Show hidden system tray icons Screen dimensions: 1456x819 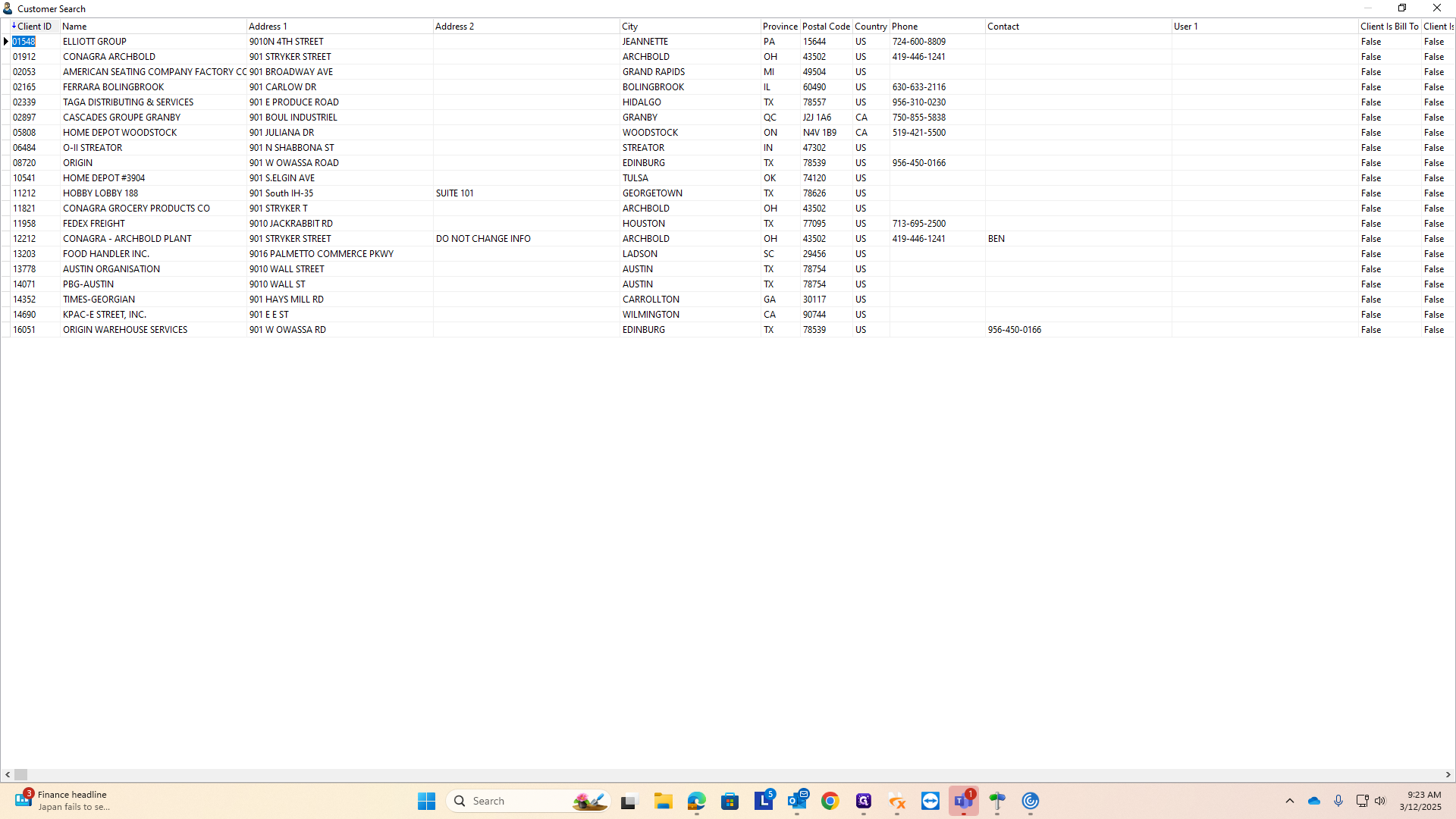[1290, 801]
